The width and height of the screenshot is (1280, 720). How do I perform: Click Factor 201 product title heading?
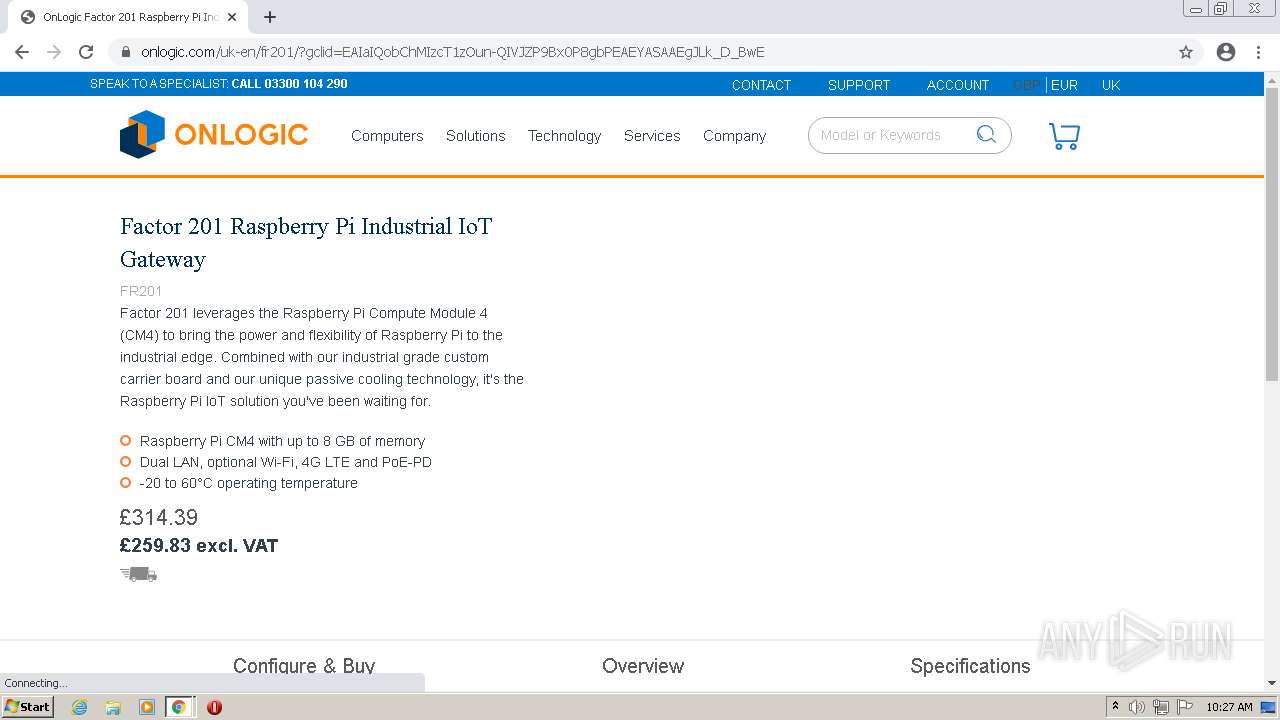pos(306,242)
